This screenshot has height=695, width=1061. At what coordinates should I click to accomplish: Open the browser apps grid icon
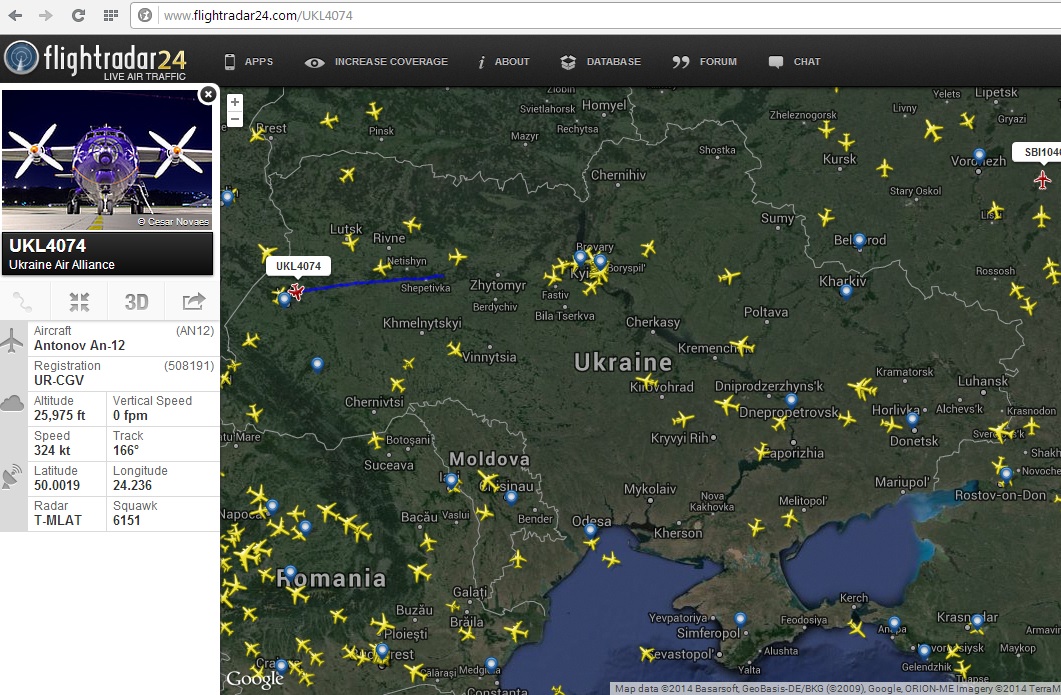pos(111,15)
